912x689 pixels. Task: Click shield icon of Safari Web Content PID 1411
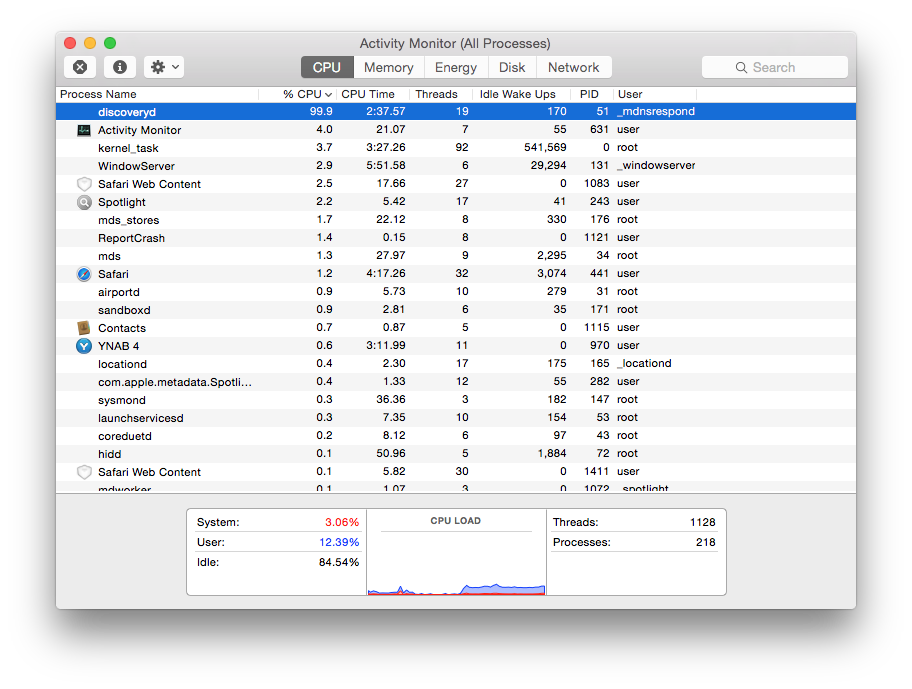(x=84, y=472)
